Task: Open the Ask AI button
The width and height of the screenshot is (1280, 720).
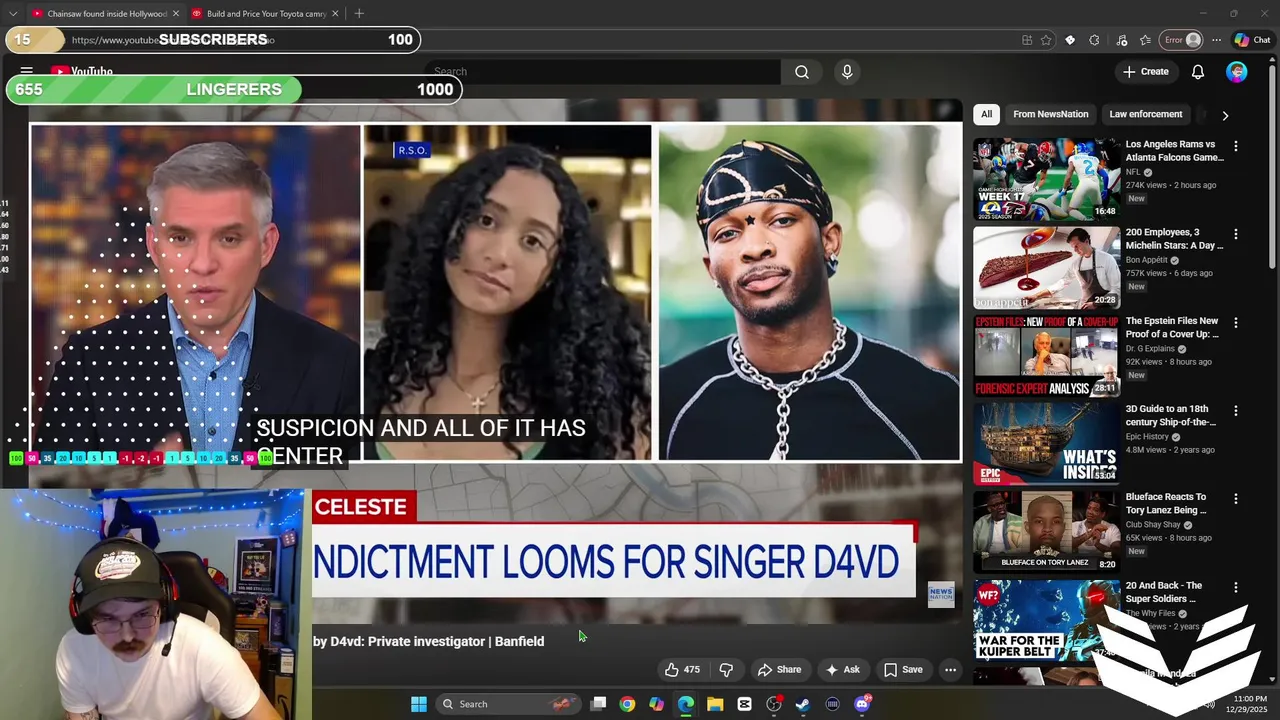Action: (842, 670)
